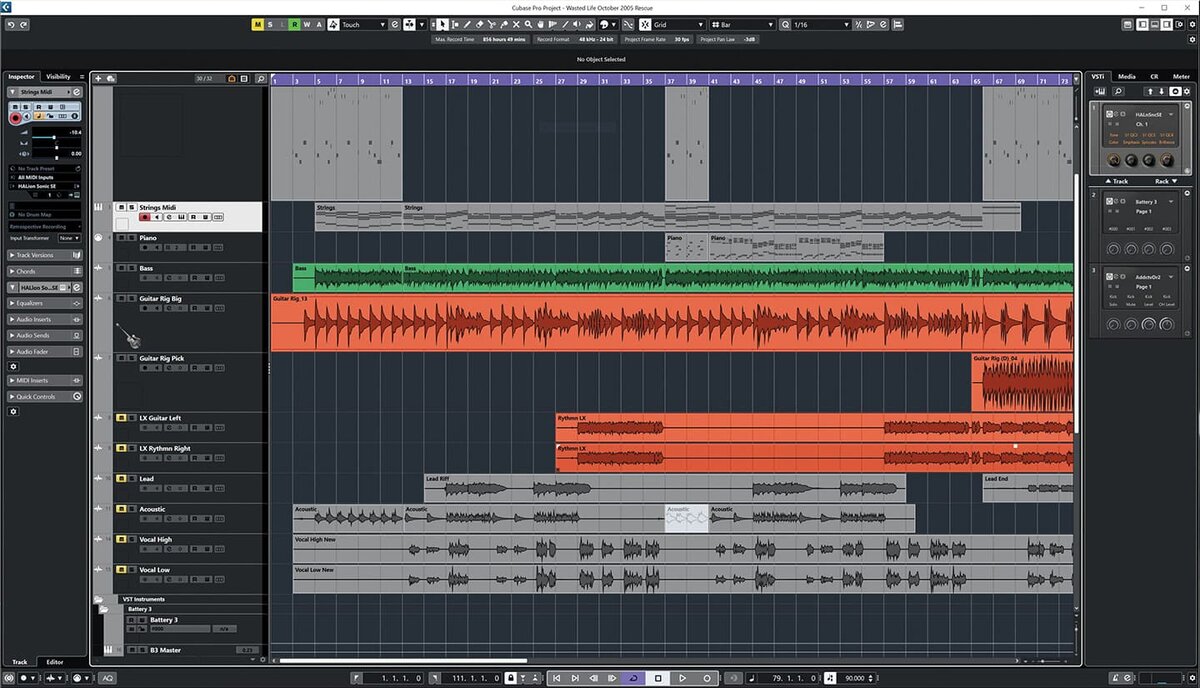This screenshot has width=1200, height=688.
Task: Unmute the Vocal High track
Action: (121, 539)
